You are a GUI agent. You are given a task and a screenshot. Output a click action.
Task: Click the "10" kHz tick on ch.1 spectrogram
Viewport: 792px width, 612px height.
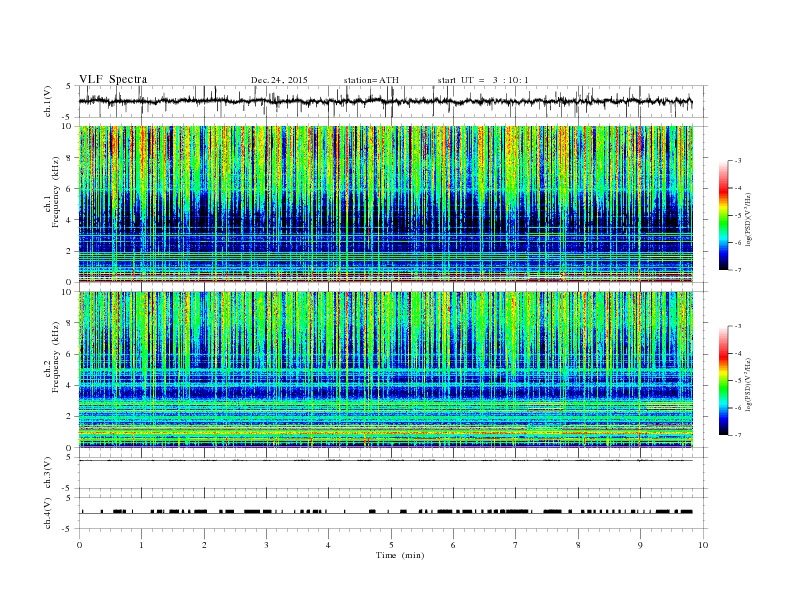coord(69,126)
